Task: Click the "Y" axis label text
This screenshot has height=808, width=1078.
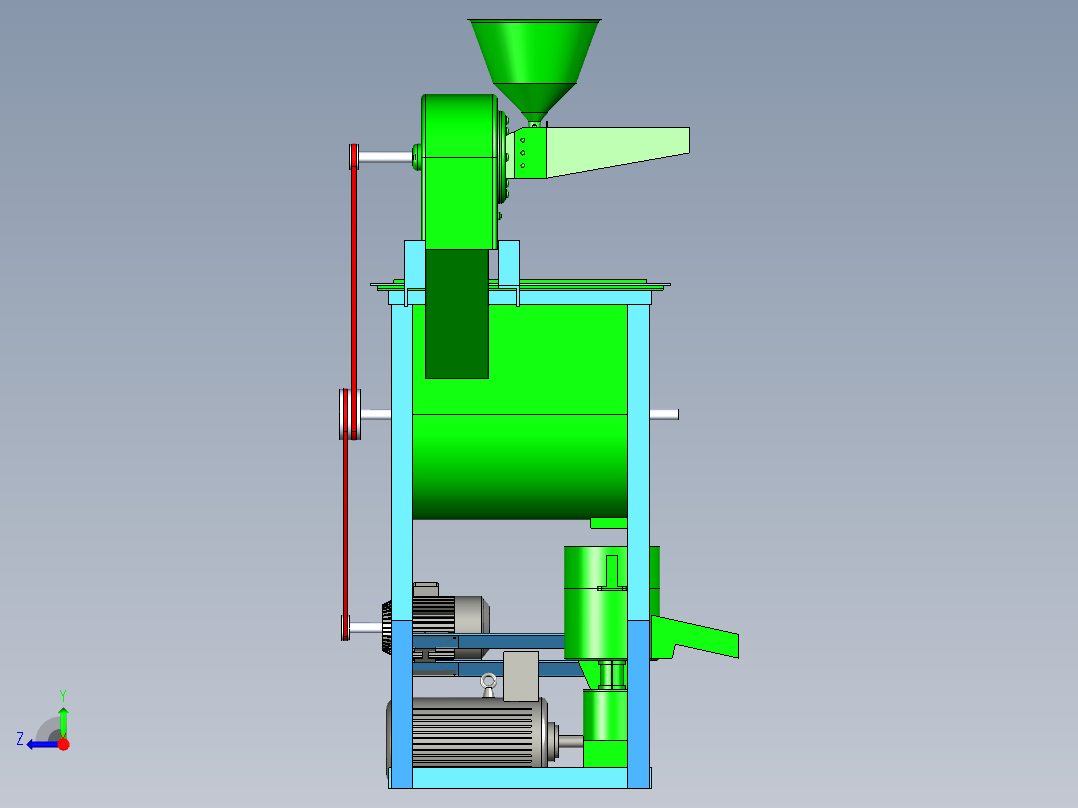Action: click(63, 696)
